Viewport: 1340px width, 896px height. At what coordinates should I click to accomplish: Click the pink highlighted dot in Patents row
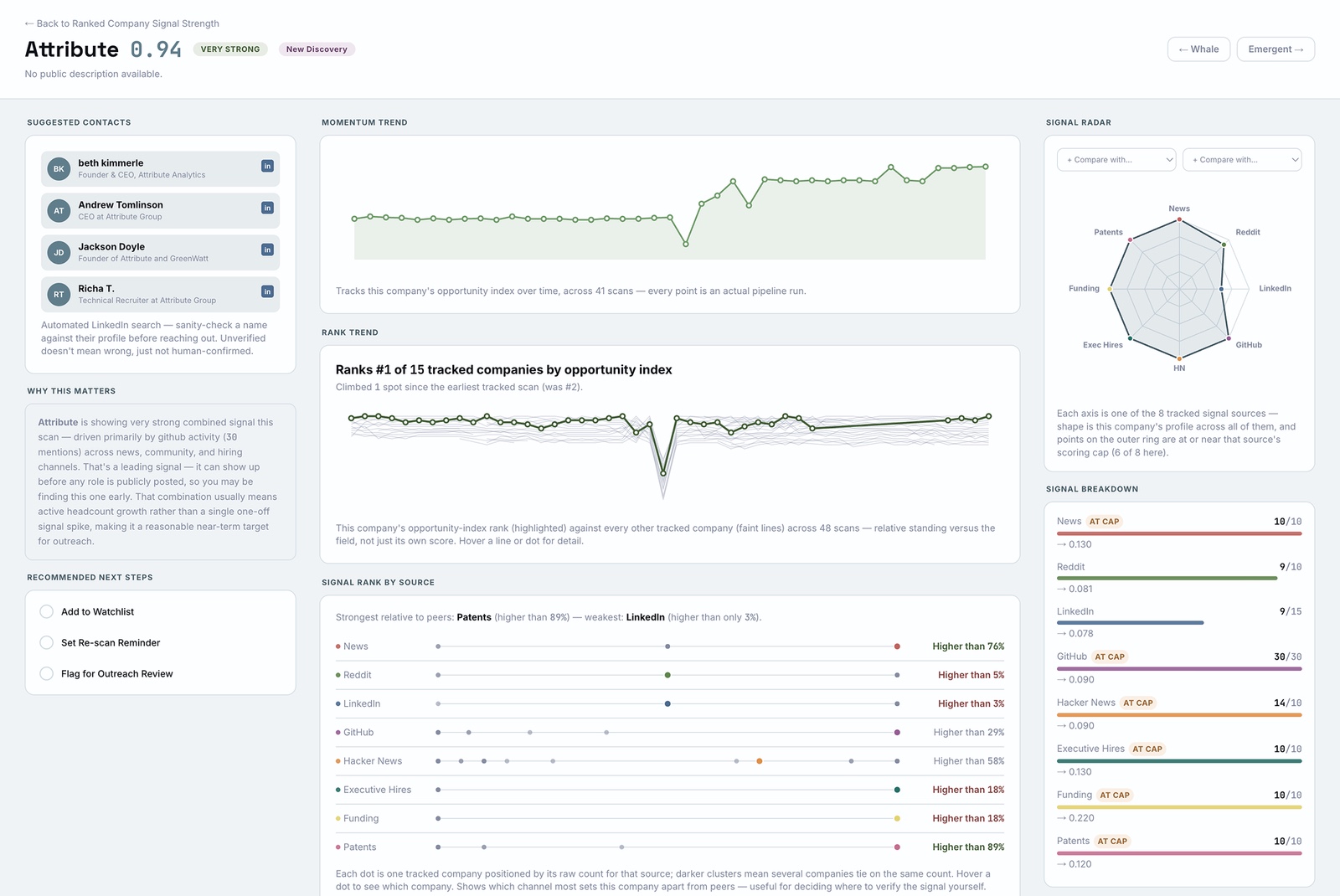897,847
